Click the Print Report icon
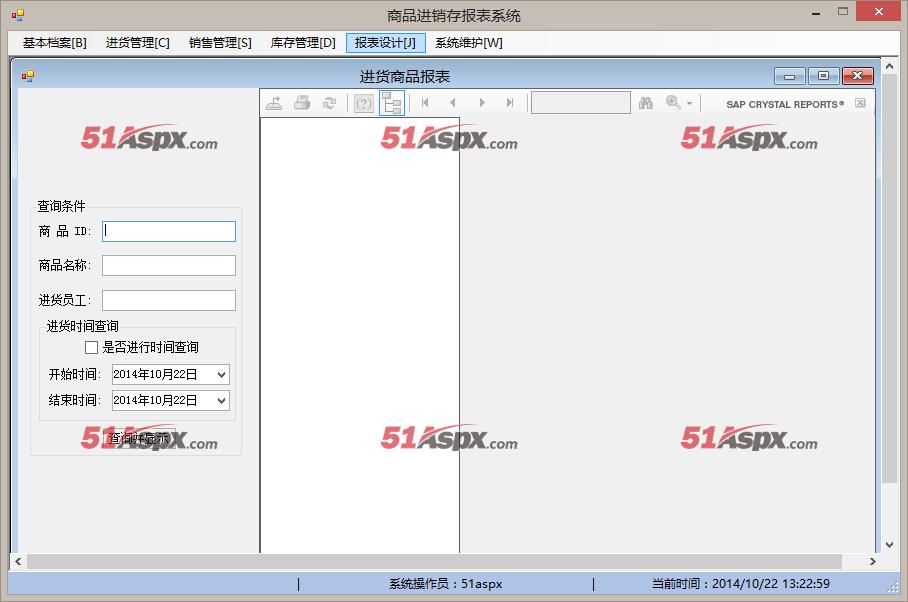Viewport: 908px width, 602px height. 302,103
